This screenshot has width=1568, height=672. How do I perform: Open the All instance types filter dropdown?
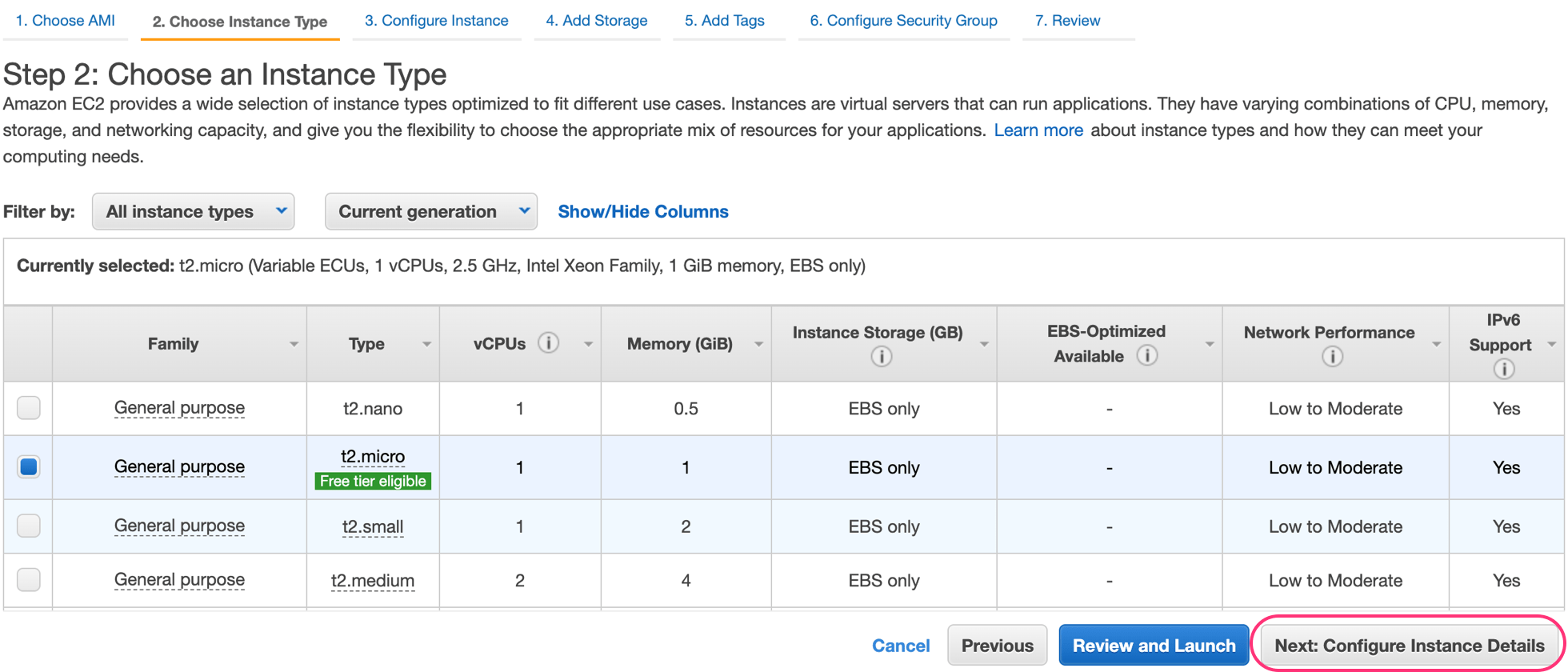193,212
